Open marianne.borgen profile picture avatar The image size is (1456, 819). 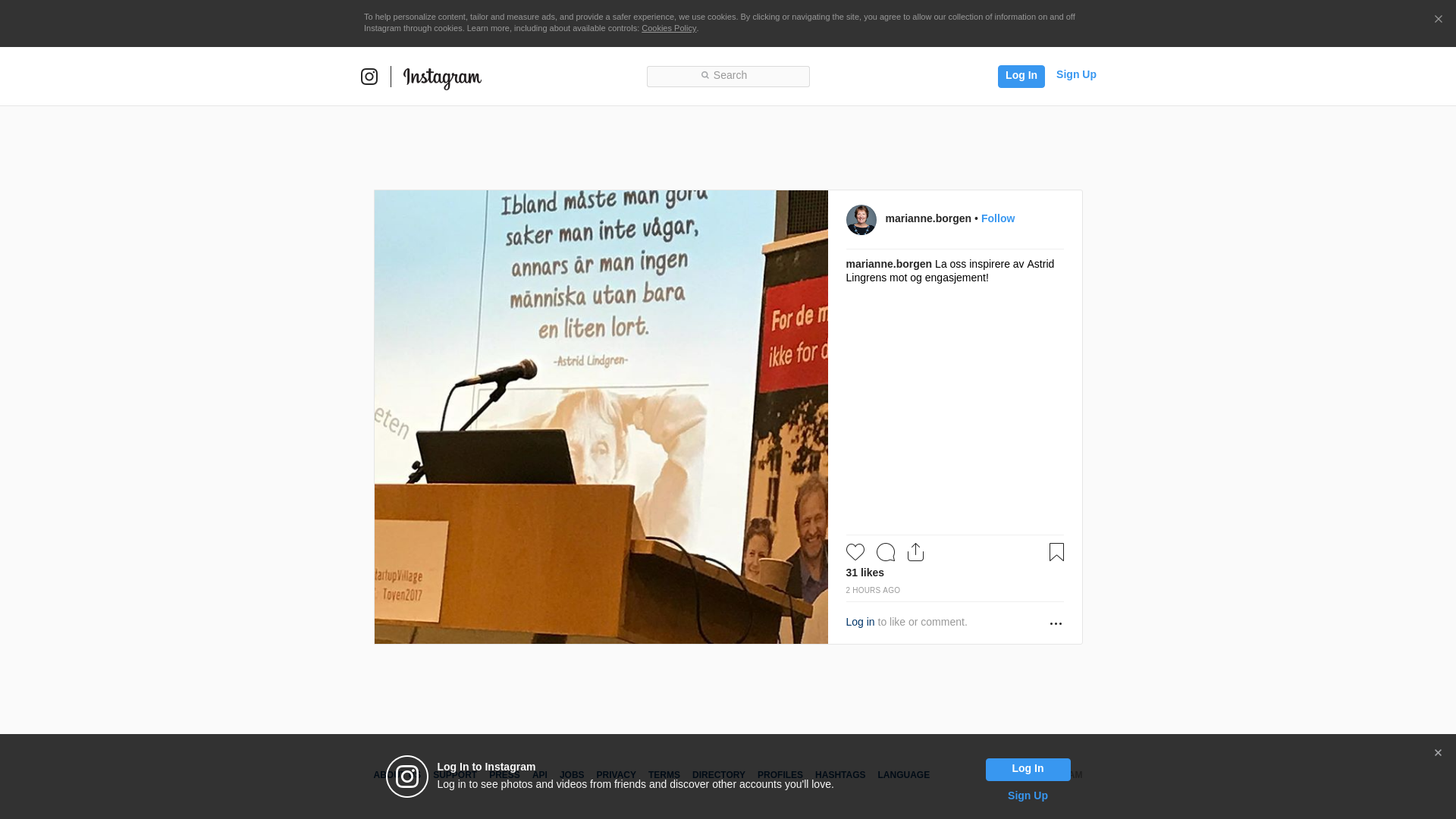click(861, 220)
